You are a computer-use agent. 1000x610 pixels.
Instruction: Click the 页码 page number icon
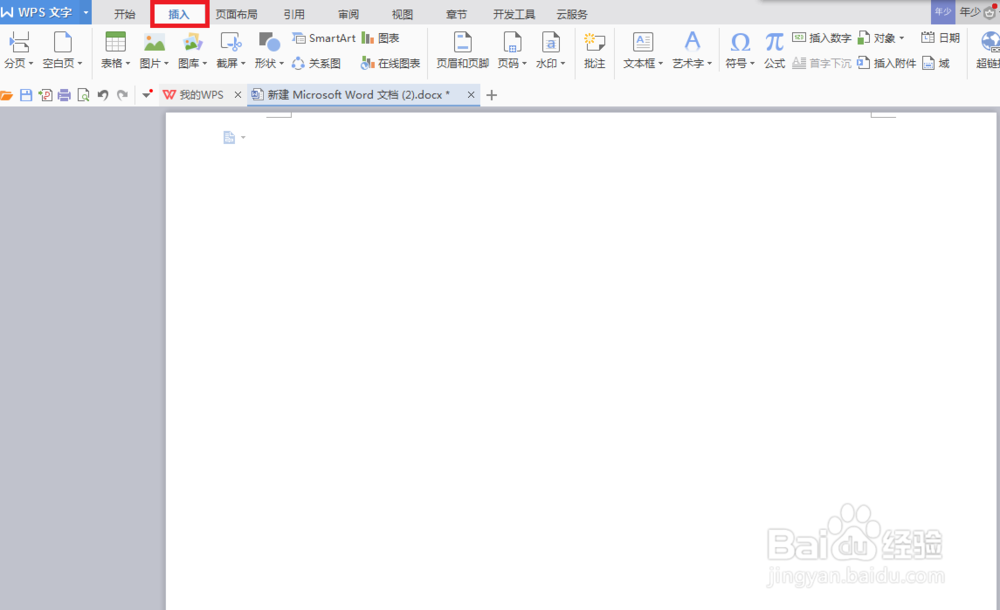pyautogui.click(x=512, y=42)
